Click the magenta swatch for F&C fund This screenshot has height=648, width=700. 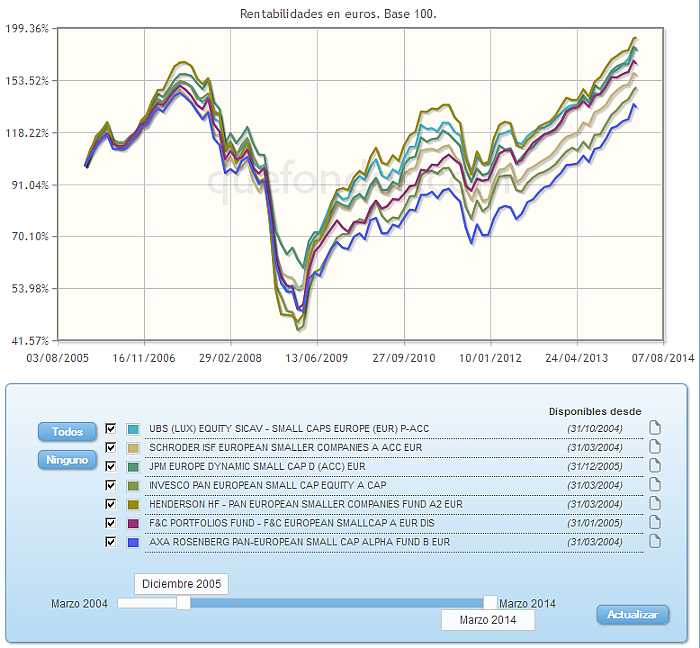(133, 523)
